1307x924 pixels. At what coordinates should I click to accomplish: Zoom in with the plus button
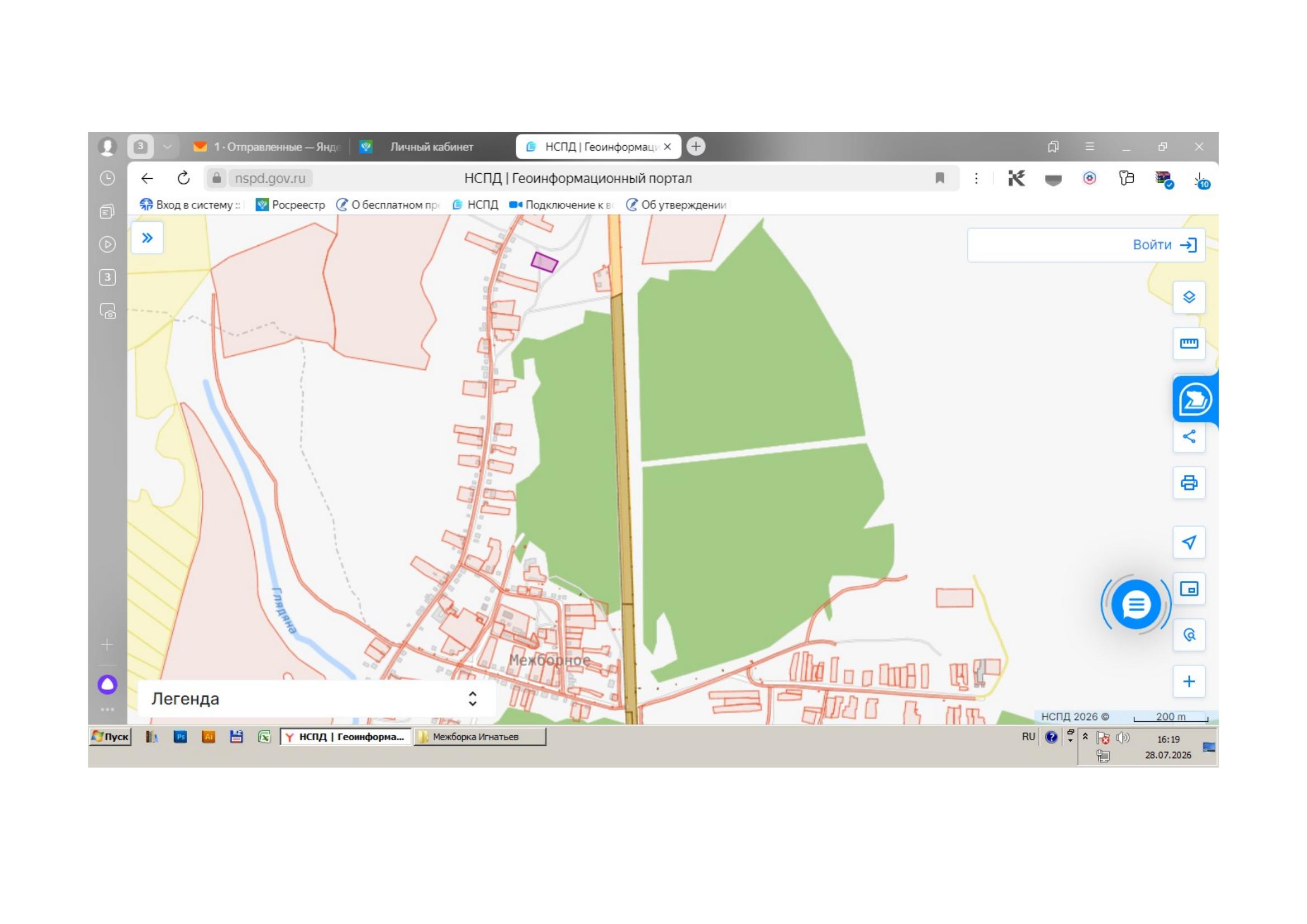click(x=1189, y=681)
